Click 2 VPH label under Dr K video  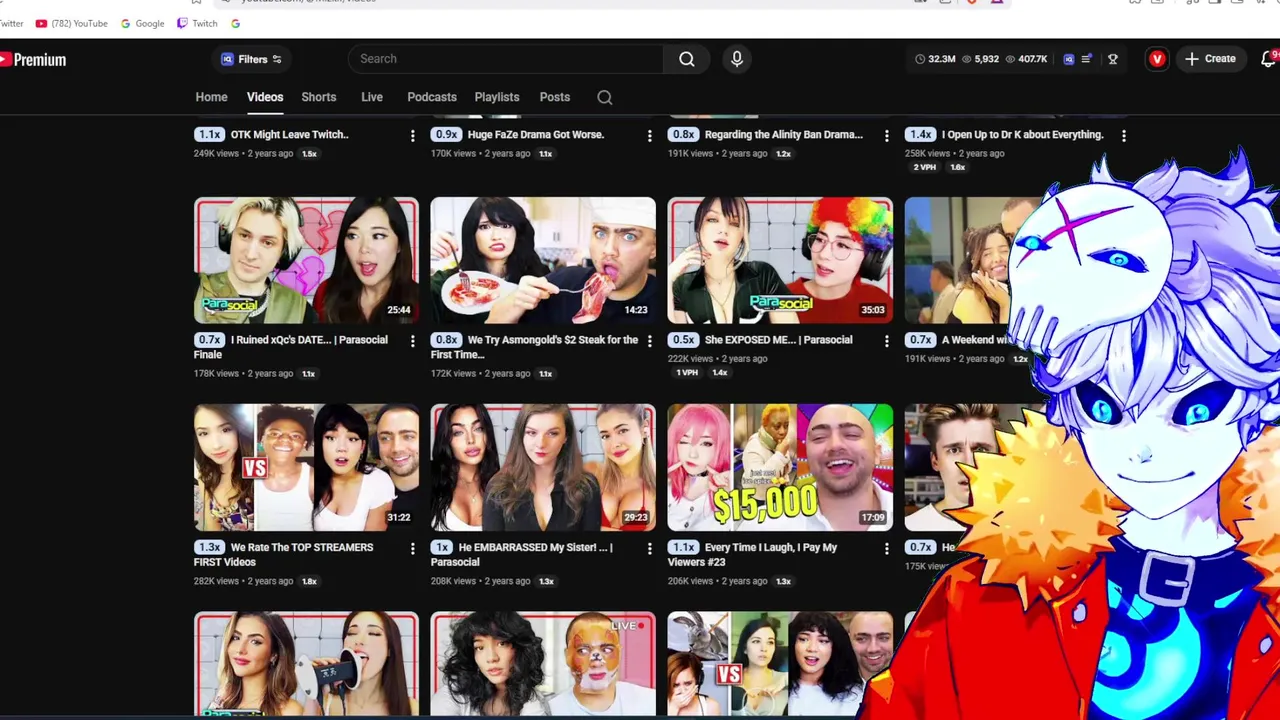tap(924, 167)
